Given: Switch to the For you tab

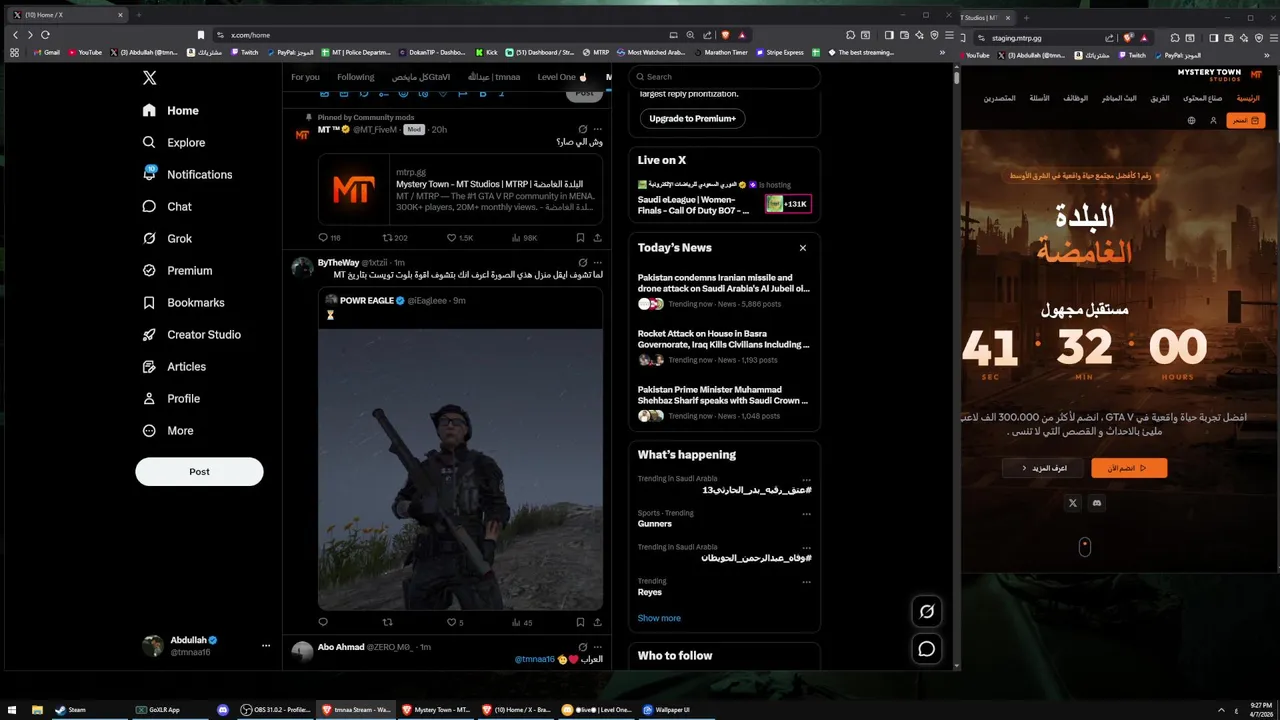Looking at the screenshot, I should pos(305,77).
